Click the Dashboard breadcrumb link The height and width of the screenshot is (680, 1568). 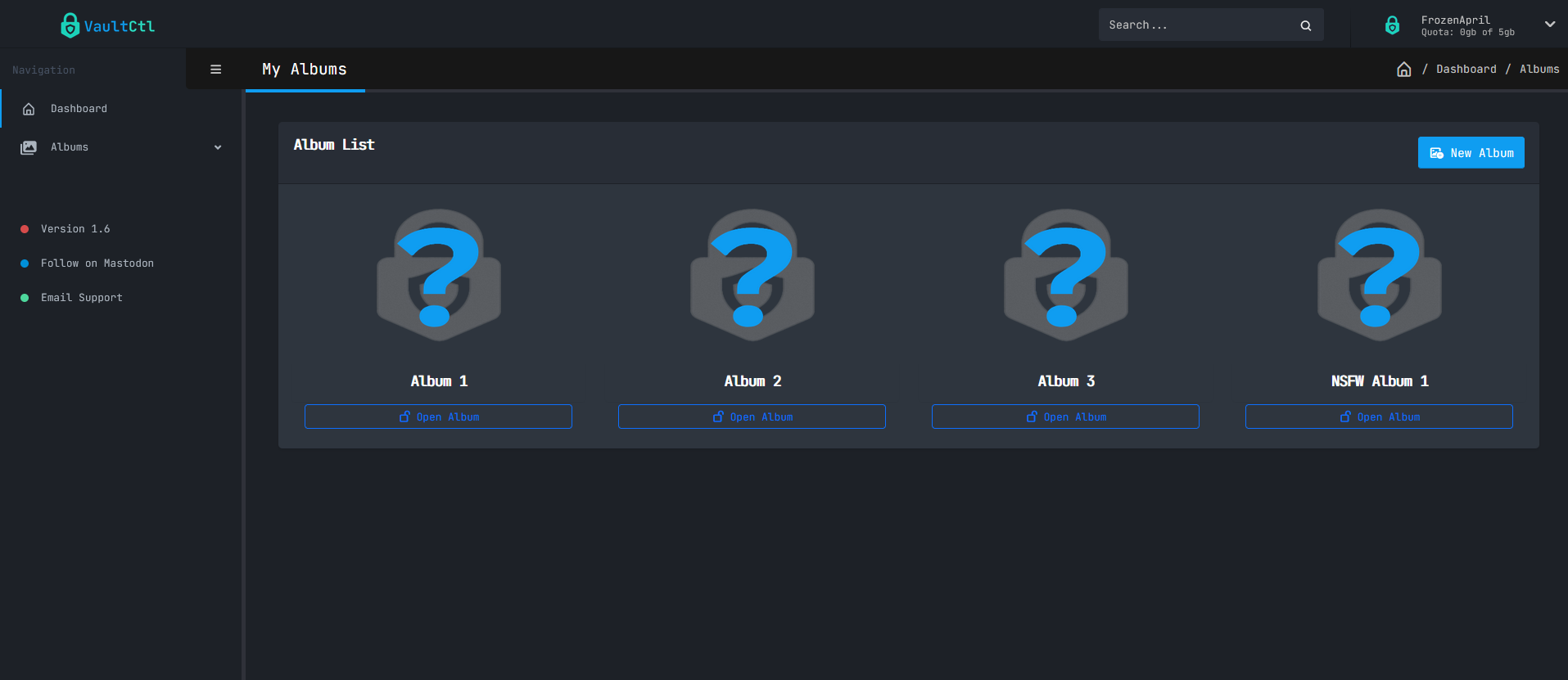coord(1466,70)
